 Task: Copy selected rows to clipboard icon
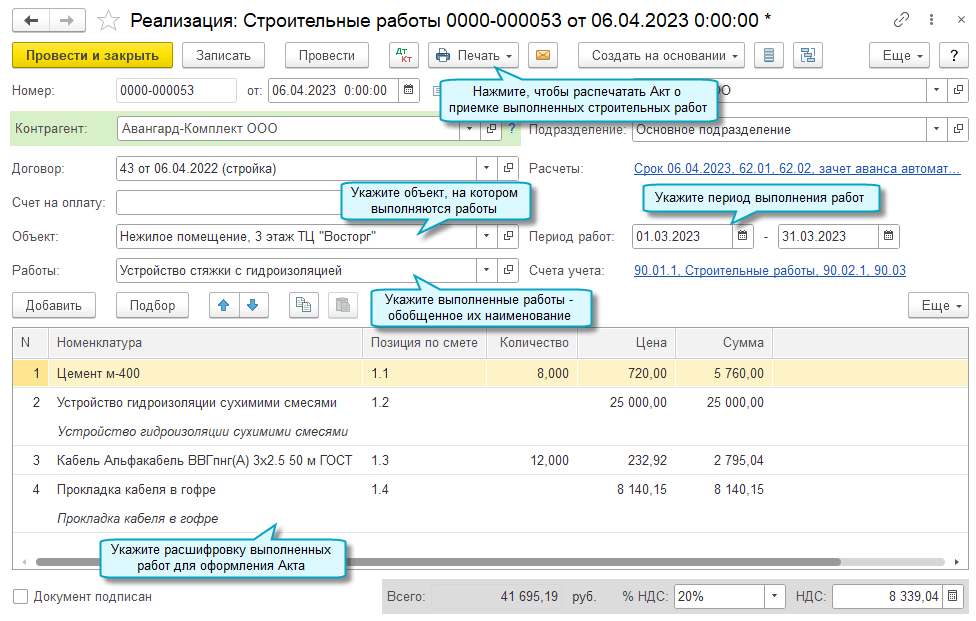coord(304,306)
